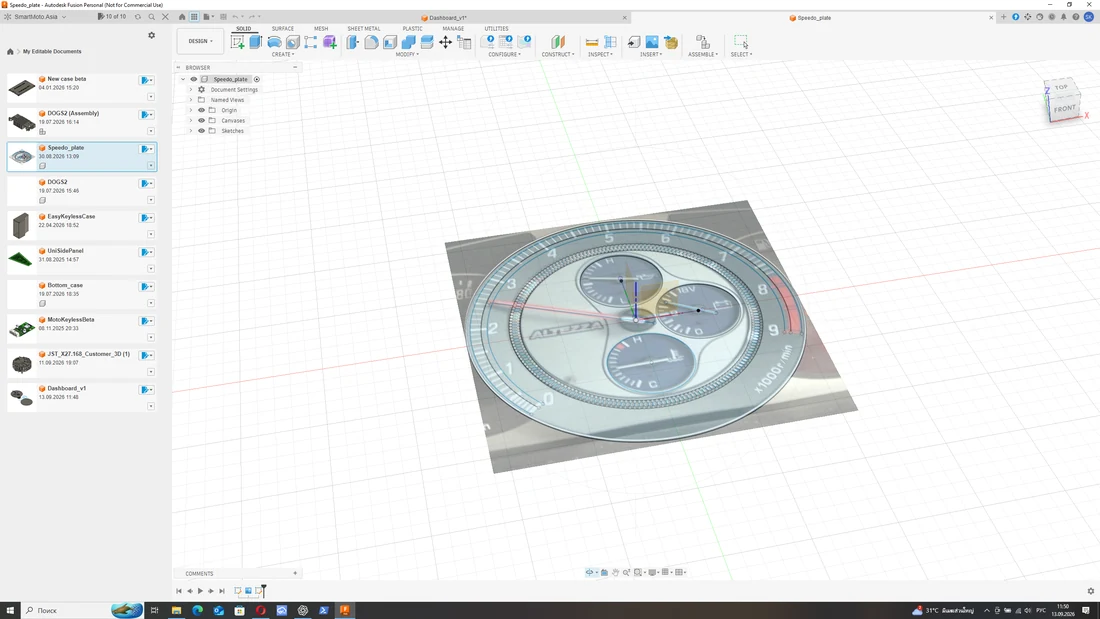The height and width of the screenshot is (619, 1100).
Task: Select the UniSidePanel document thumbnail
Action: [x=21, y=260]
